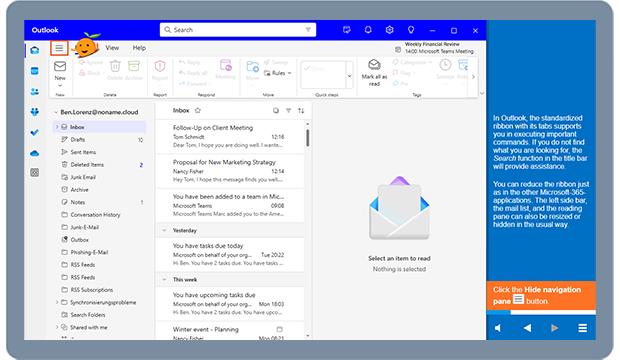Open the Weekly Financial Review meeting reminder

coord(435,48)
